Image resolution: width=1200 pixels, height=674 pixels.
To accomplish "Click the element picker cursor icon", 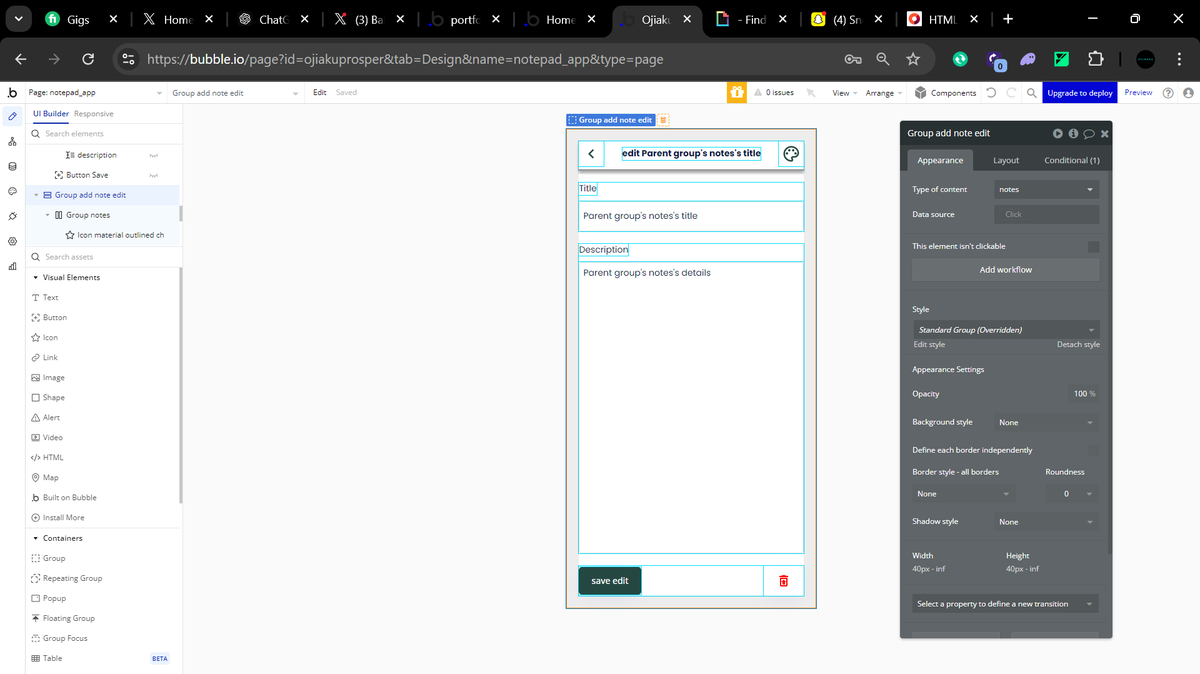I will pos(811,92).
